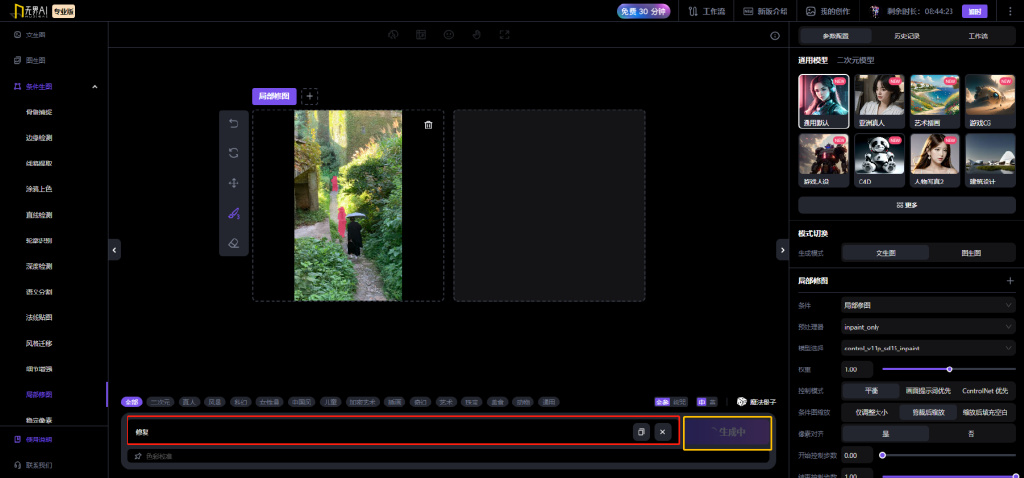
Task: Choose 缩放后填充空白 scaling option
Action: click(985, 412)
